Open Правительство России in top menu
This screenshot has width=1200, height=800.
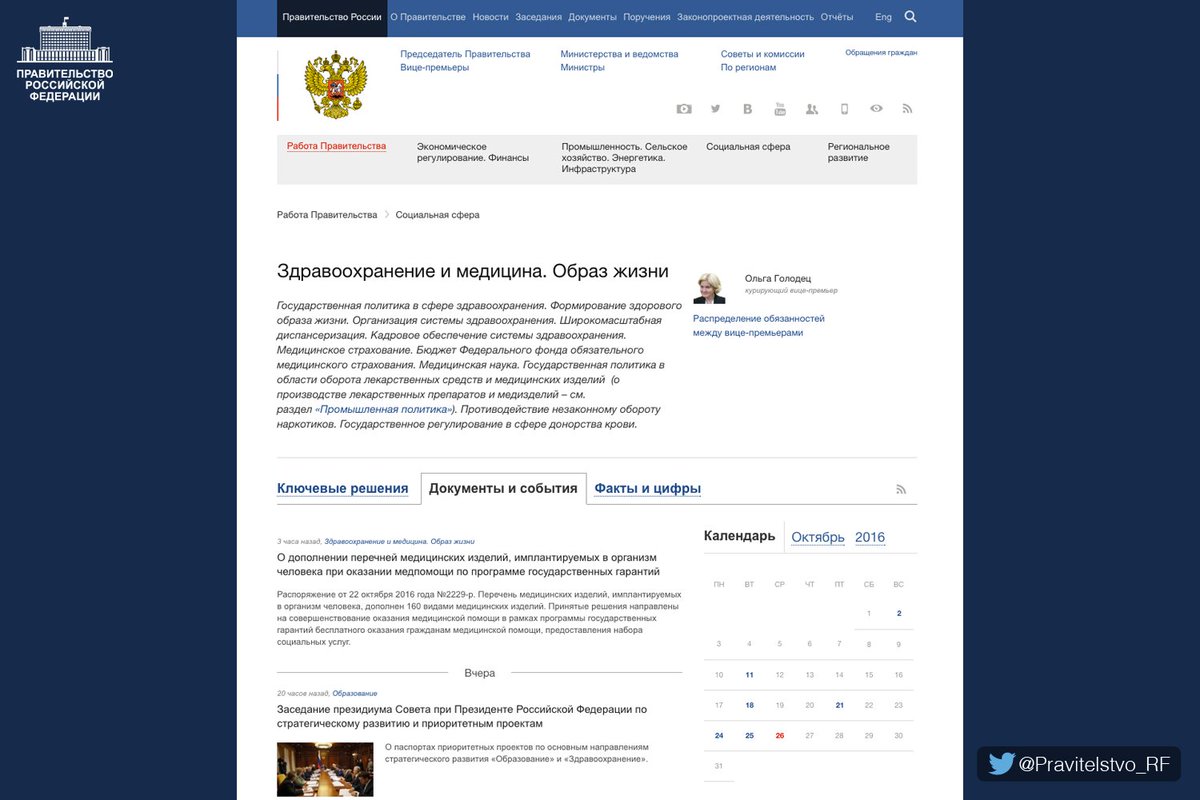332,17
